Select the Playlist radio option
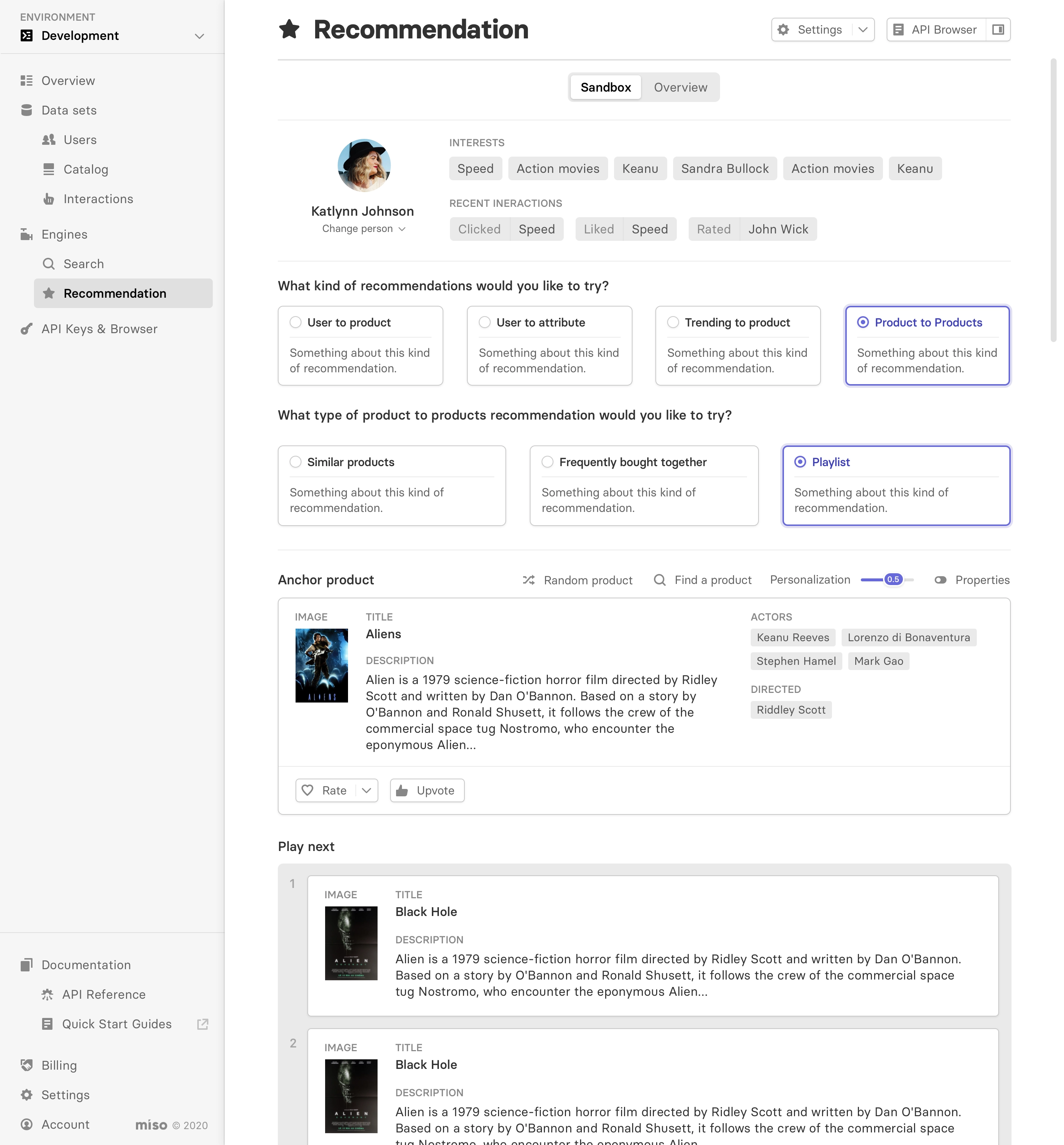The height and width of the screenshot is (1145, 1064). (800, 462)
